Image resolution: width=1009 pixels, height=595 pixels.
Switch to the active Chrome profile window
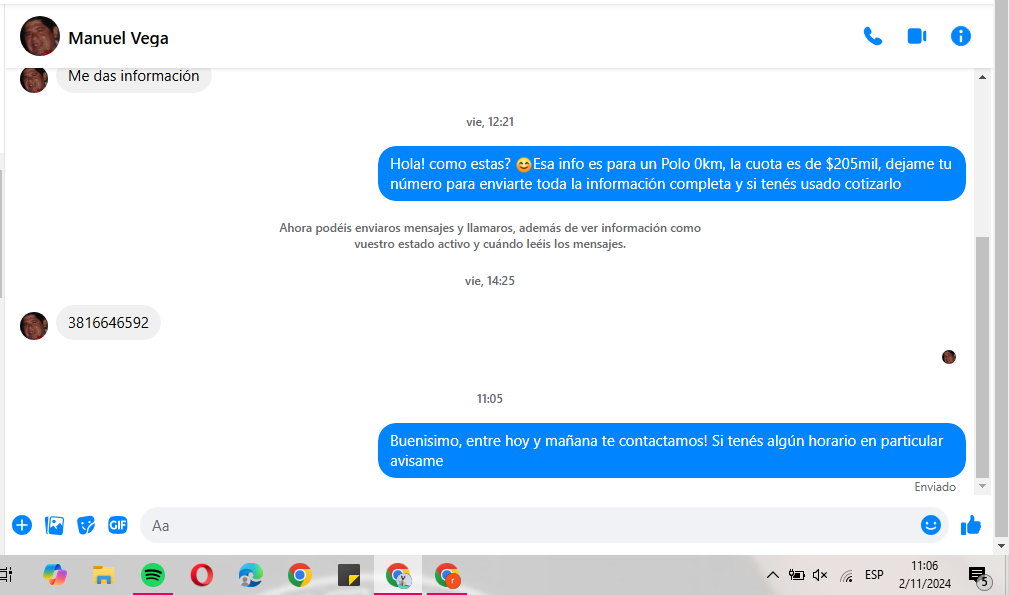(x=398, y=575)
